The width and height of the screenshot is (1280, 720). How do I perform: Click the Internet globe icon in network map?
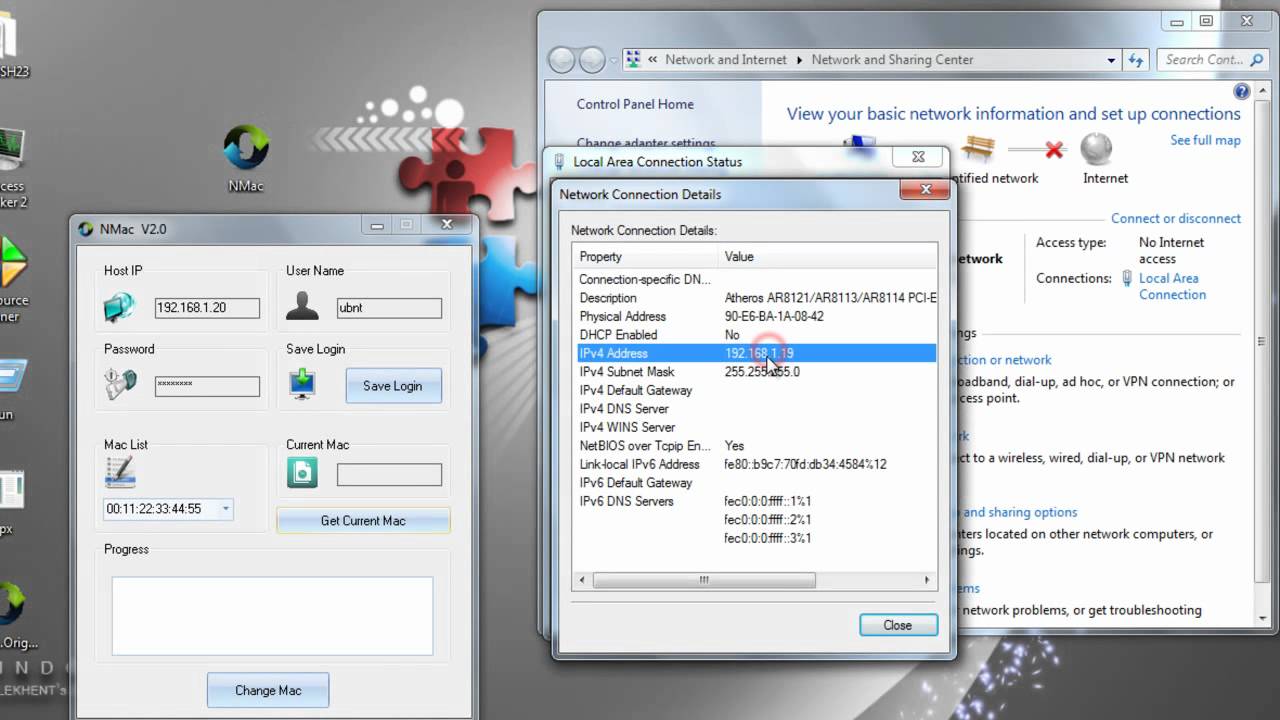coord(1097,149)
